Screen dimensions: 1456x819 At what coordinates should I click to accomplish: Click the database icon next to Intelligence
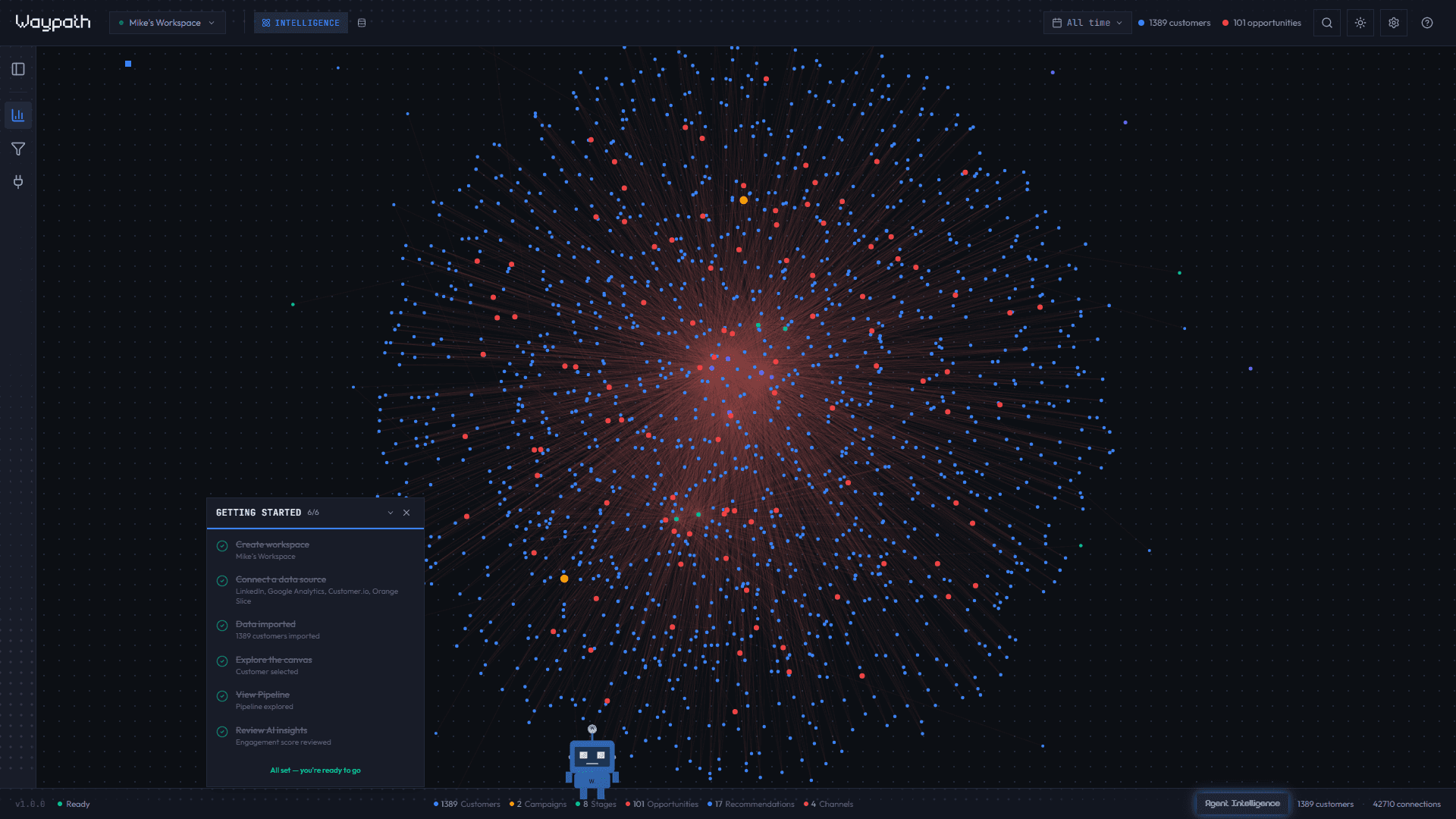tap(362, 23)
